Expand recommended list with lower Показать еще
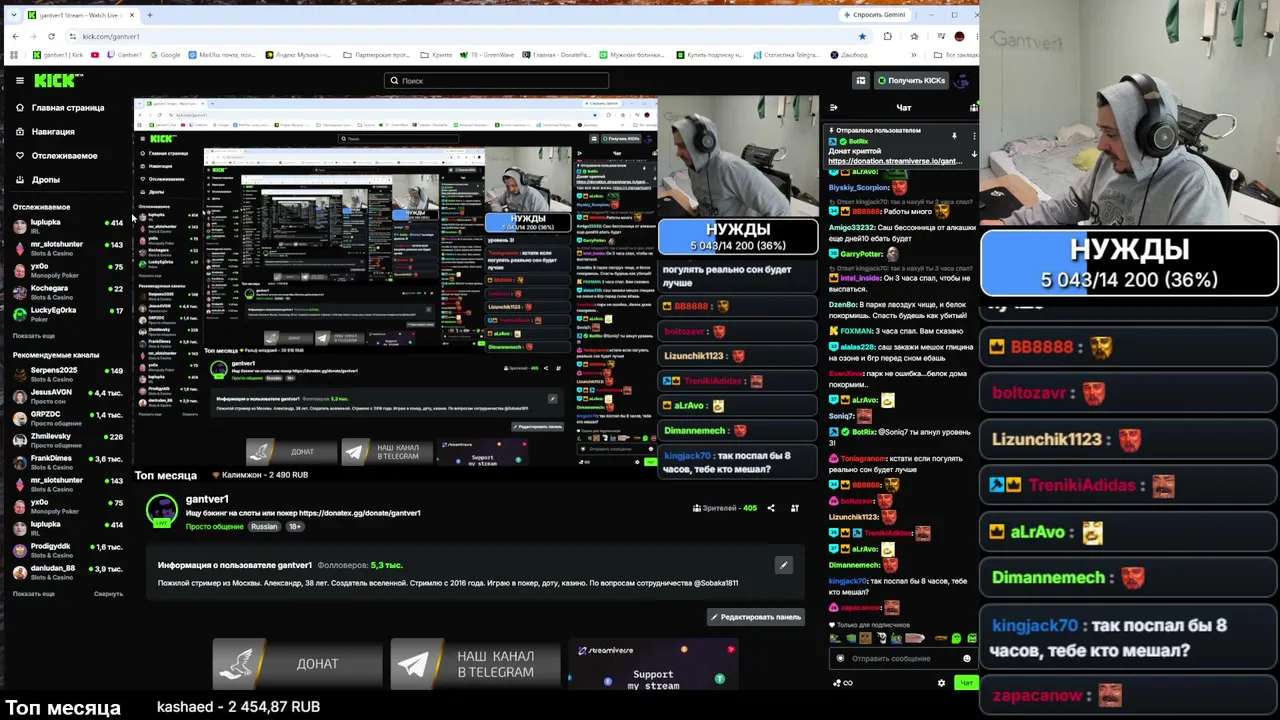 [33, 594]
